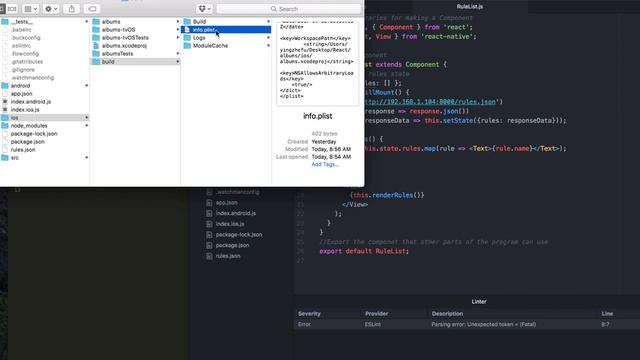The image size is (640, 360).
Task: Select package.json in Finder
Action: click(28, 142)
